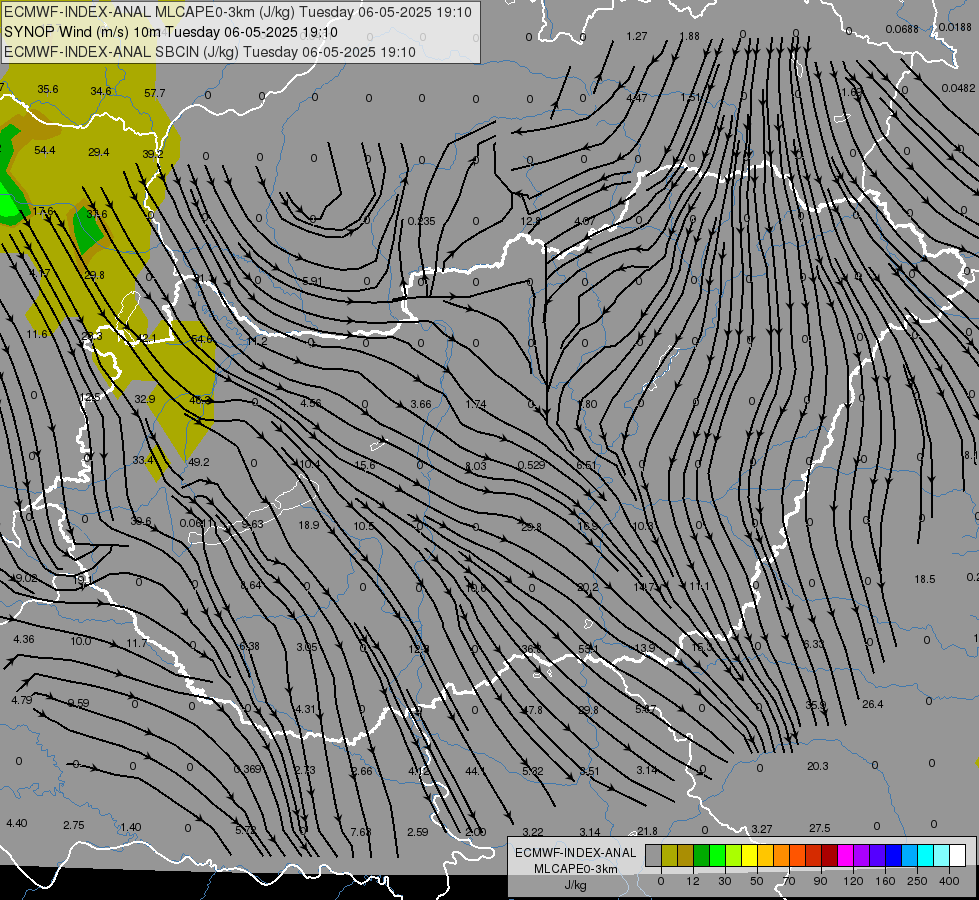The width and height of the screenshot is (979, 900).
Task: Click the map value 4.36
Action: point(24,639)
